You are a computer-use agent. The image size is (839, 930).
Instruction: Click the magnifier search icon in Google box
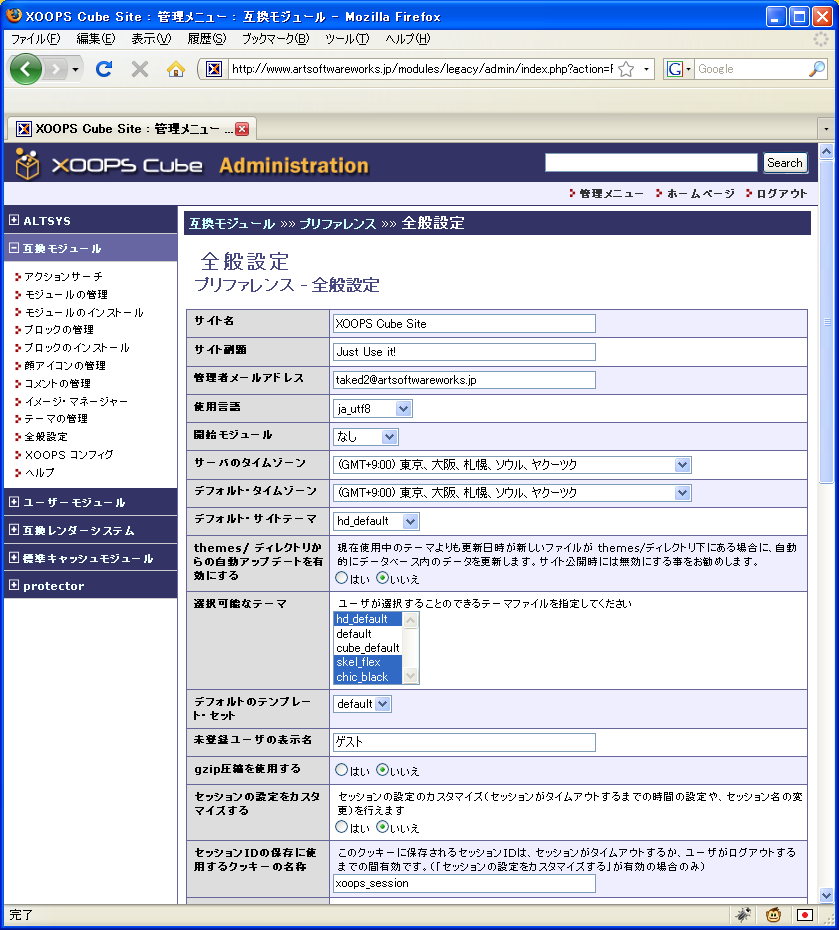(817, 69)
